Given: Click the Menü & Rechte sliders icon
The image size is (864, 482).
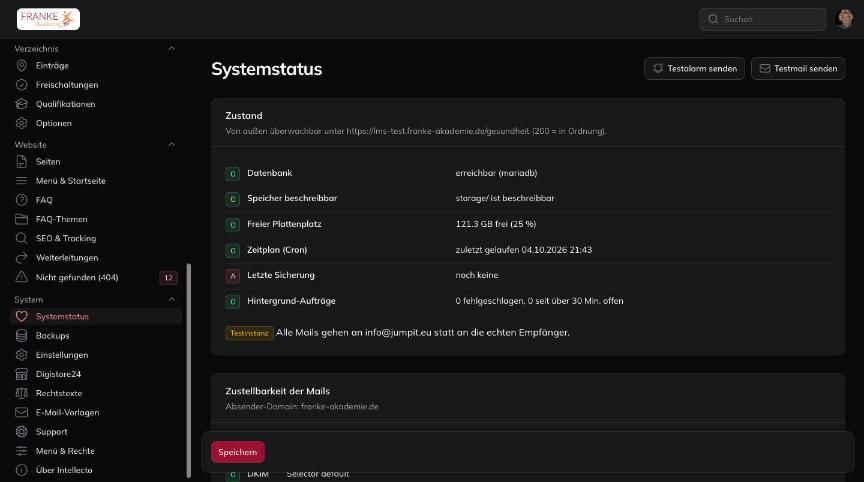Looking at the screenshot, I should pyautogui.click(x=21, y=451).
